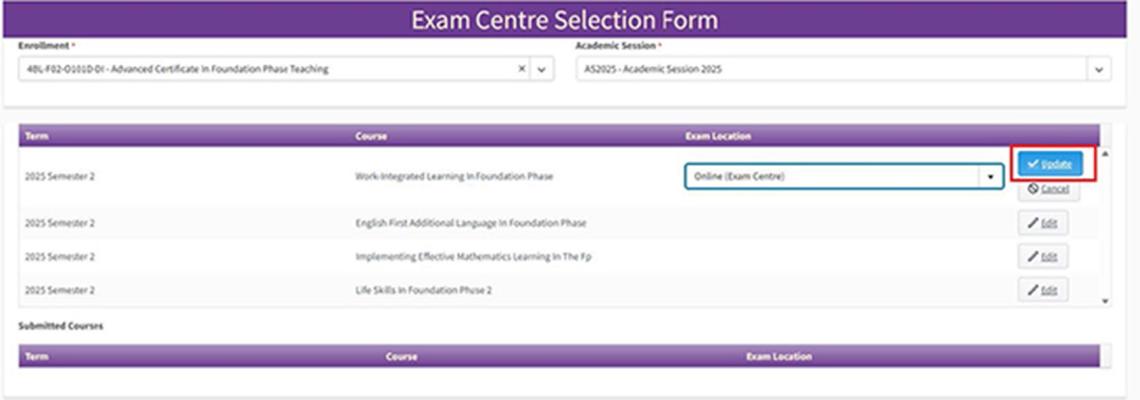Edit the Life Skills In Foundation Phase 2 row
The height and width of the screenshot is (400, 1140).
coord(1043,290)
